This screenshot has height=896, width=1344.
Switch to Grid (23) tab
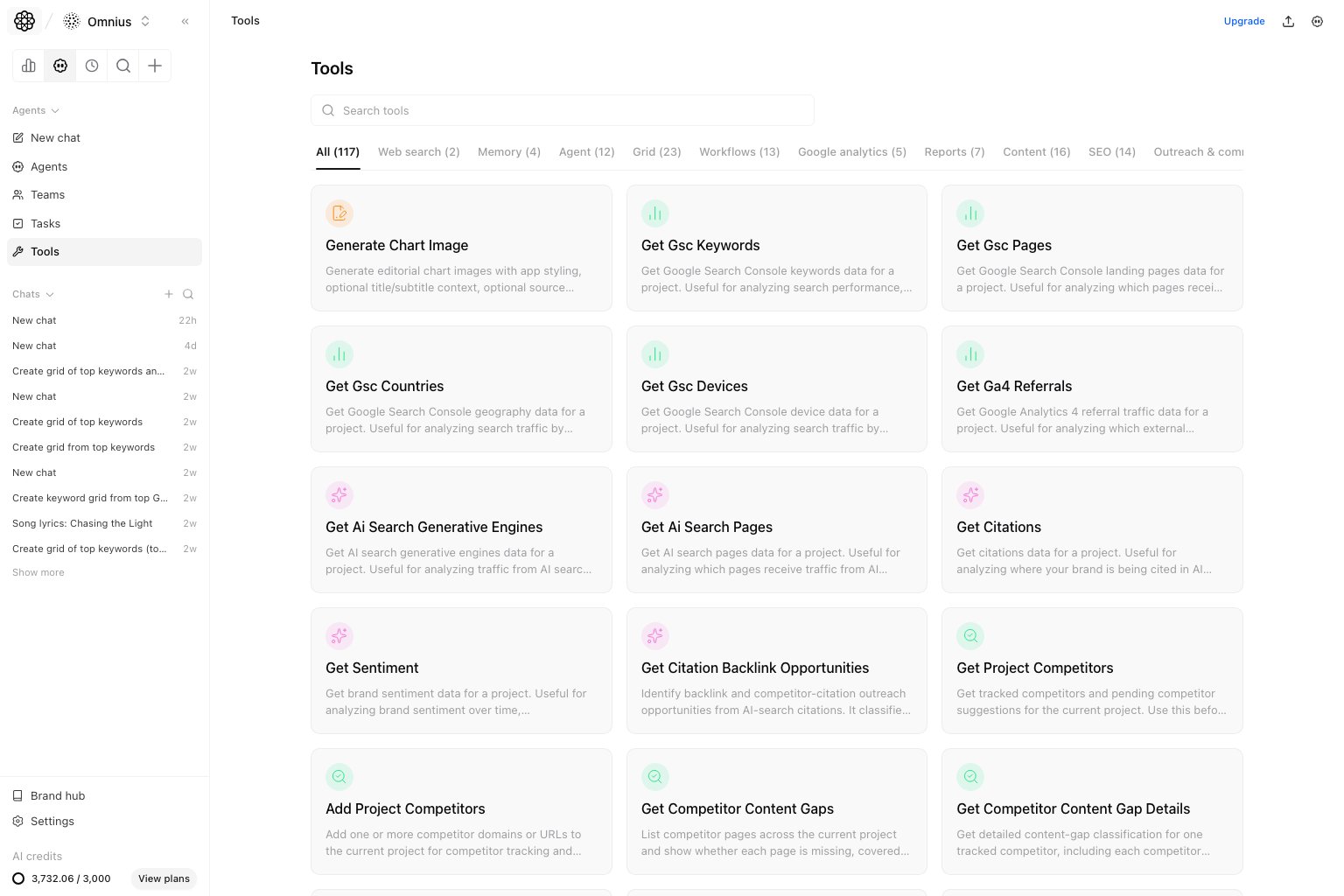[x=657, y=152]
